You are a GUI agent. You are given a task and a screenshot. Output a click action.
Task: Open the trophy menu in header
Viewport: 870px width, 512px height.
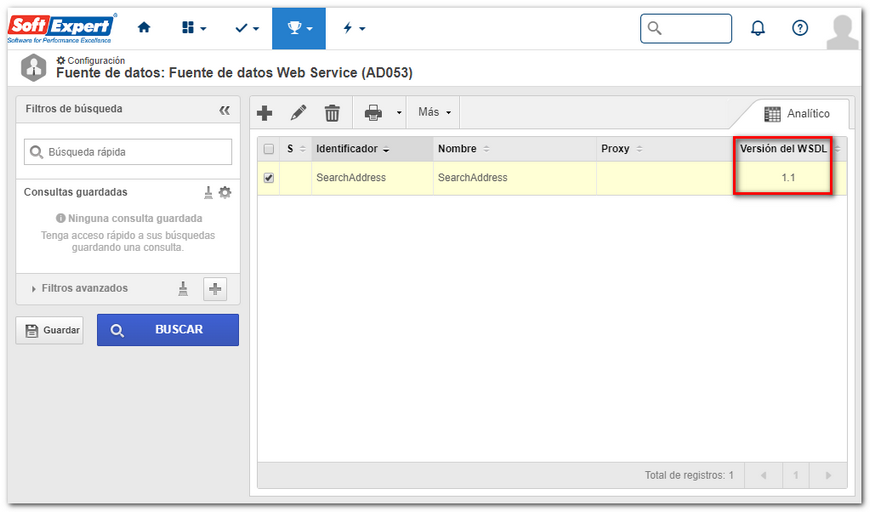pyautogui.click(x=299, y=28)
